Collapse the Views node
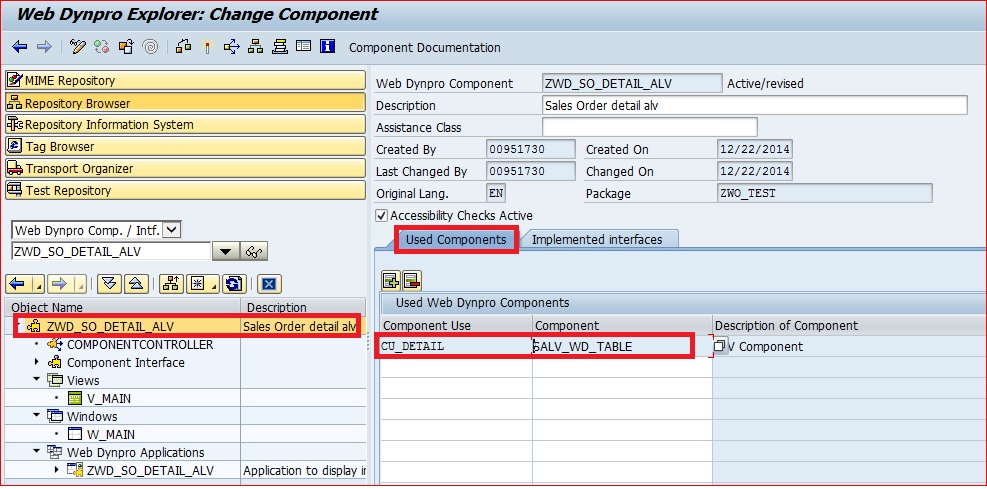Screen dimensions: 987x489 36,379
